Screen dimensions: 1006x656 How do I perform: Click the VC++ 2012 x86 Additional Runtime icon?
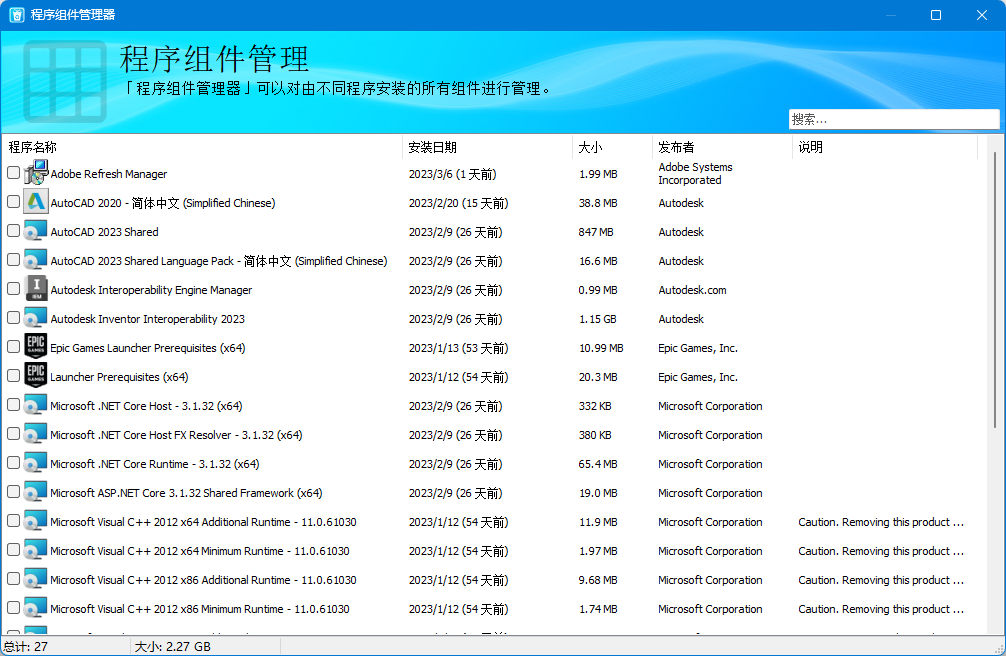click(x=36, y=578)
